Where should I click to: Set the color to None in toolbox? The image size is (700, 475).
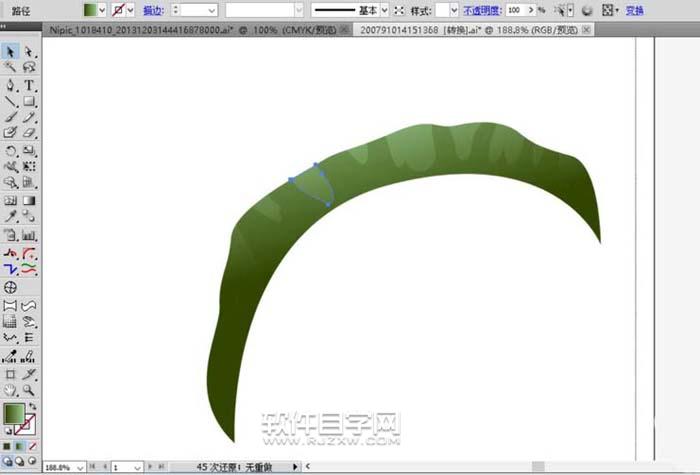coord(33,446)
